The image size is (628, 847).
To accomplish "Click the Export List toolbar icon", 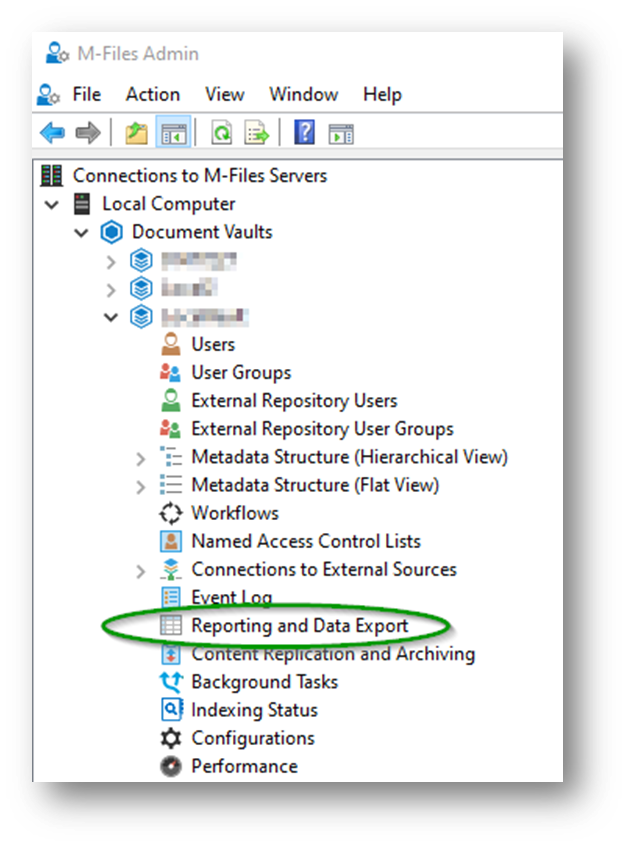I will 257,132.
